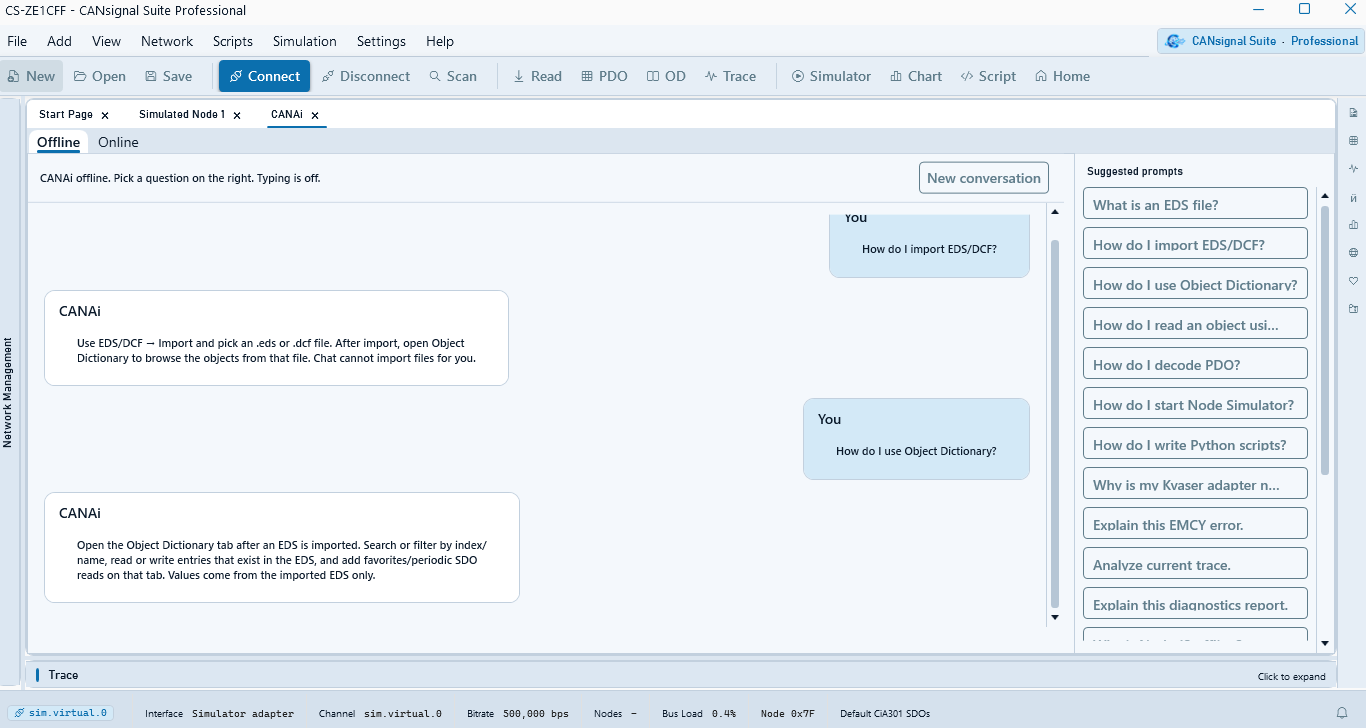Switch to the Simulated Node 1 tab
1366x728 pixels.
coord(182,115)
